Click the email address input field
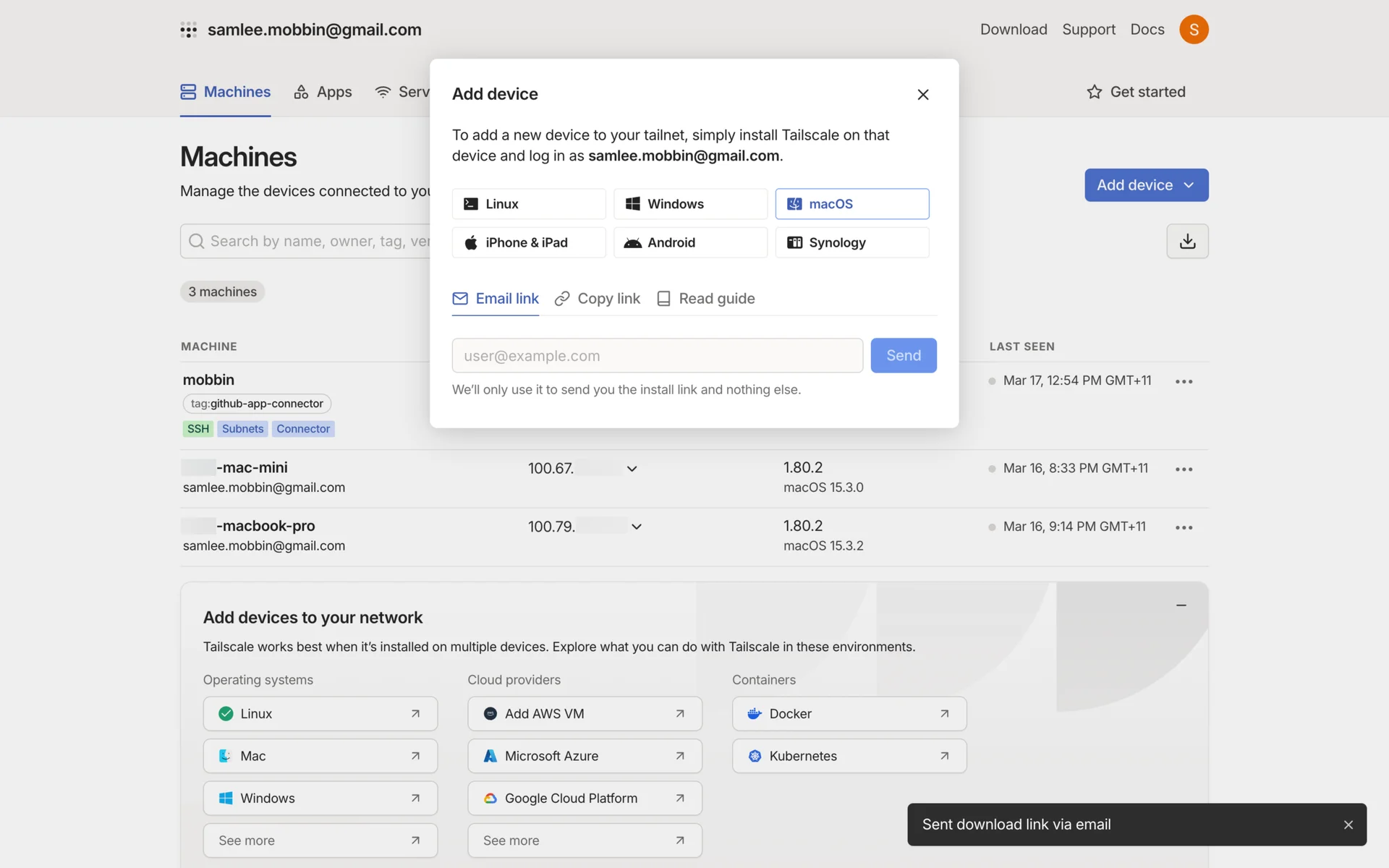1389x868 pixels. (x=657, y=356)
